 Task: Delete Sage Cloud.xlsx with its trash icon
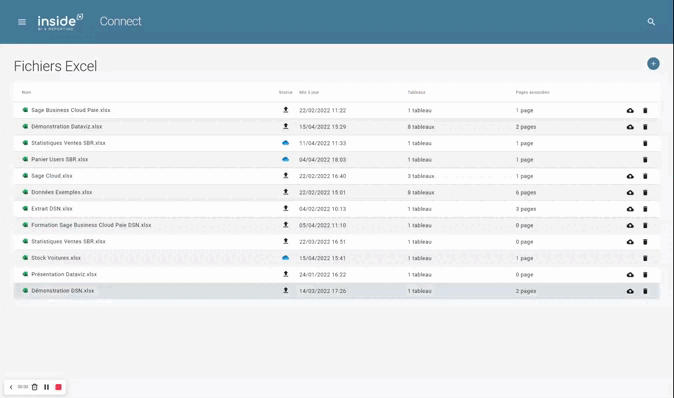(x=645, y=176)
